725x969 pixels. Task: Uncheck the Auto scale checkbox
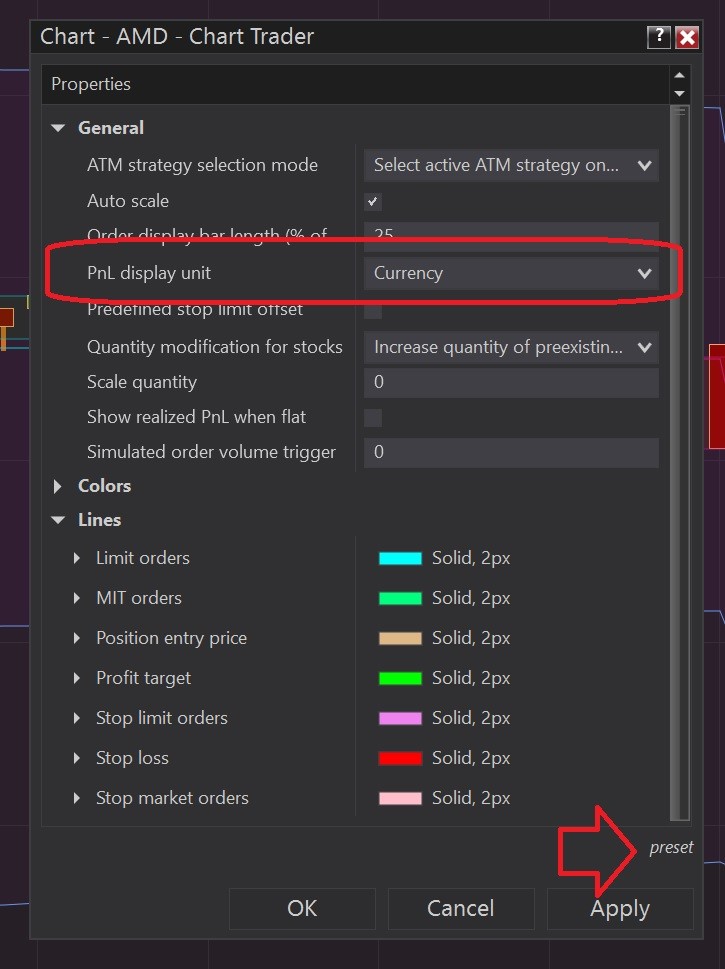373,202
